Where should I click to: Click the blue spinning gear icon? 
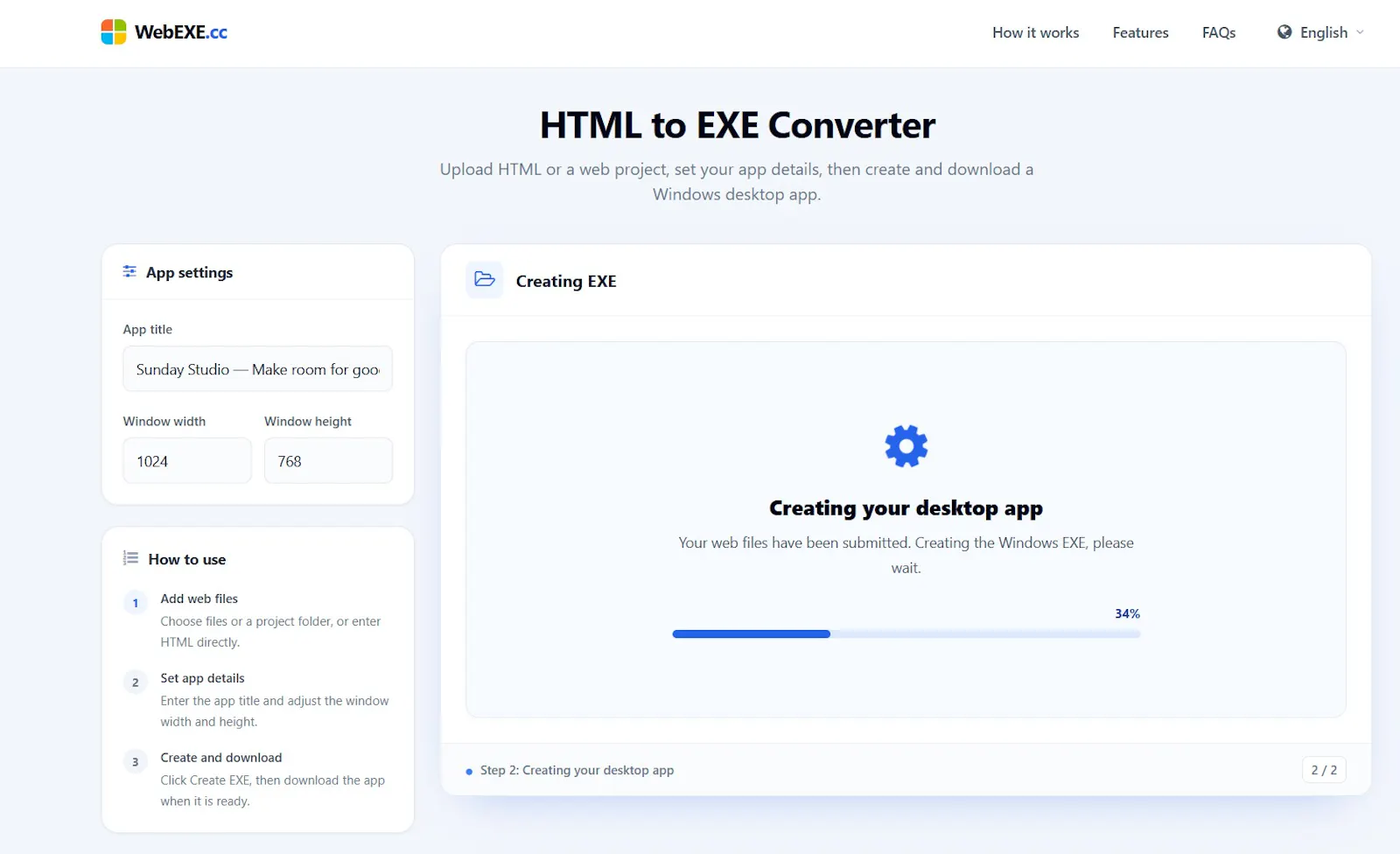tap(906, 446)
